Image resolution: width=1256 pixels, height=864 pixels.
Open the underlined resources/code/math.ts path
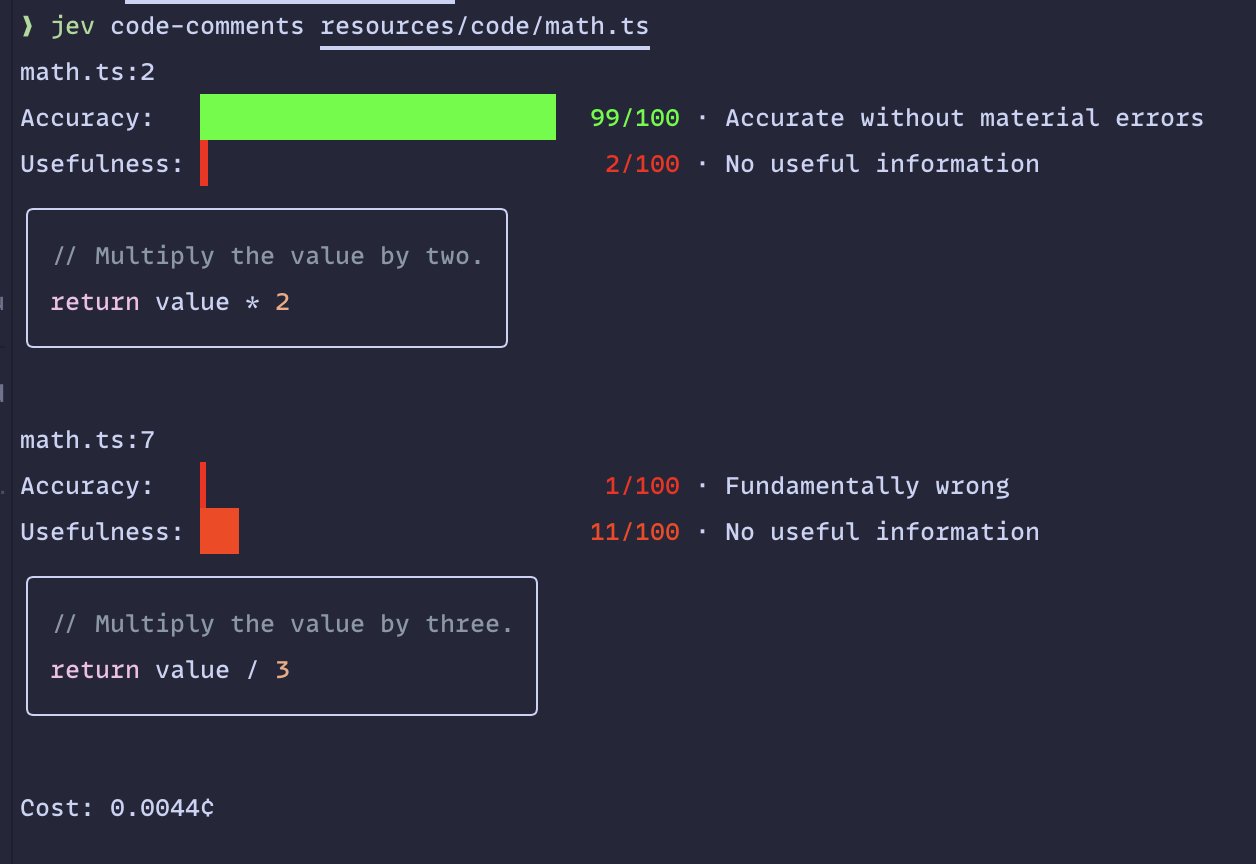tap(485, 27)
